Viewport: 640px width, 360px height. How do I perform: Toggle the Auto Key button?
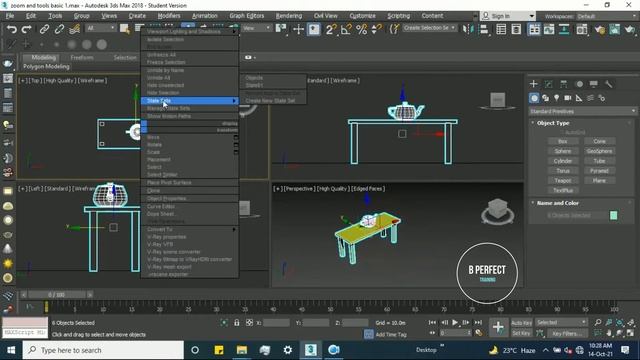tap(521, 323)
